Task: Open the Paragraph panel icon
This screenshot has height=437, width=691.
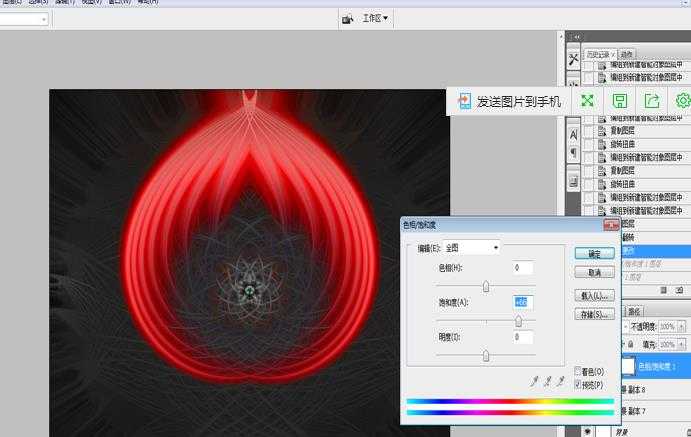Action: pyautogui.click(x=573, y=152)
